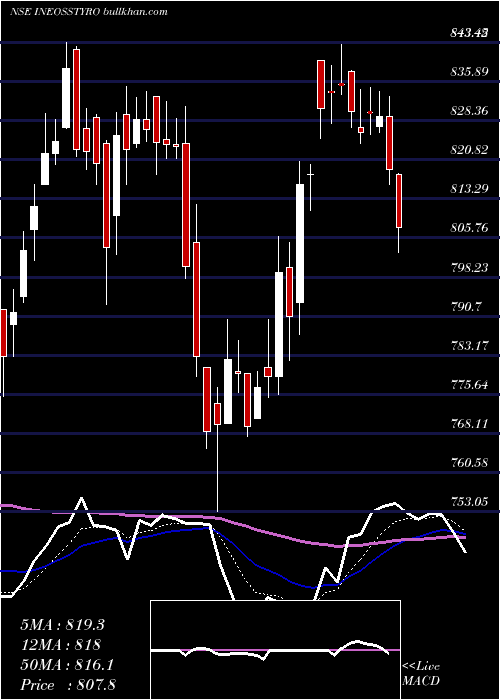Click the NSE INEOSSTYRO bullkhan.com title

tap(89, 11)
